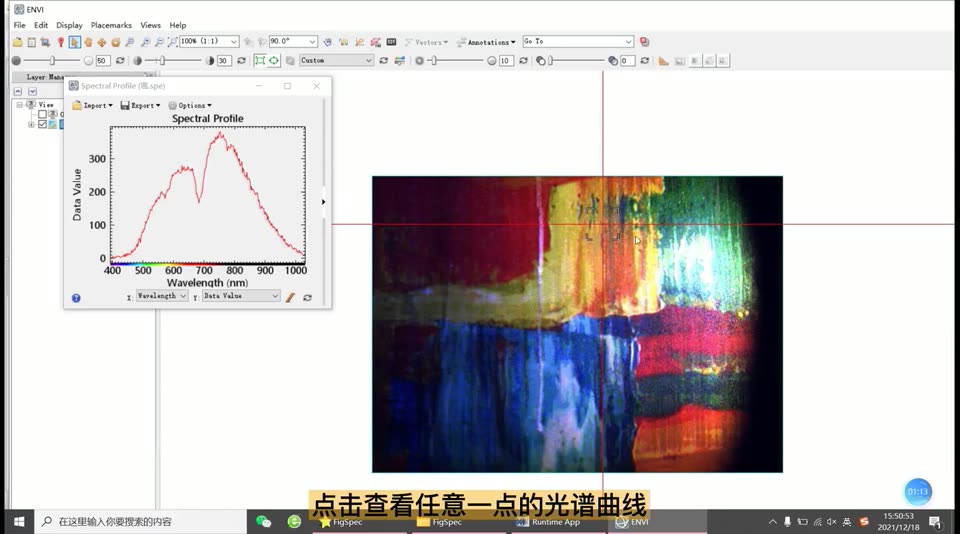The height and width of the screenshot is (534, 960).
Task: Open the File menu
Action: (x=20, y=25)
